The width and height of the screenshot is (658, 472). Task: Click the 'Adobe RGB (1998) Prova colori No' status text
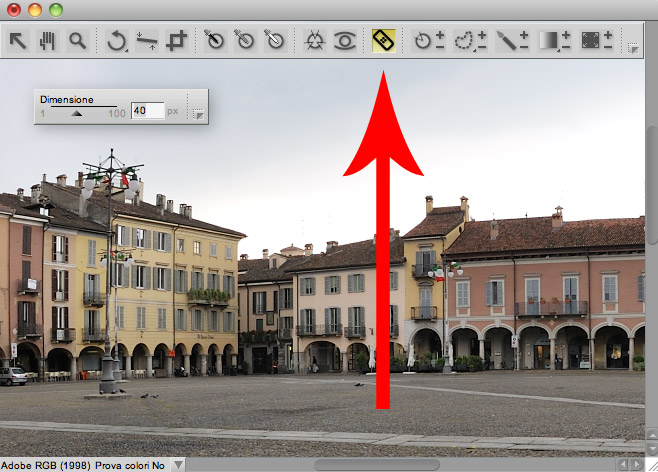pyautogui.click(x=83, y=465)
